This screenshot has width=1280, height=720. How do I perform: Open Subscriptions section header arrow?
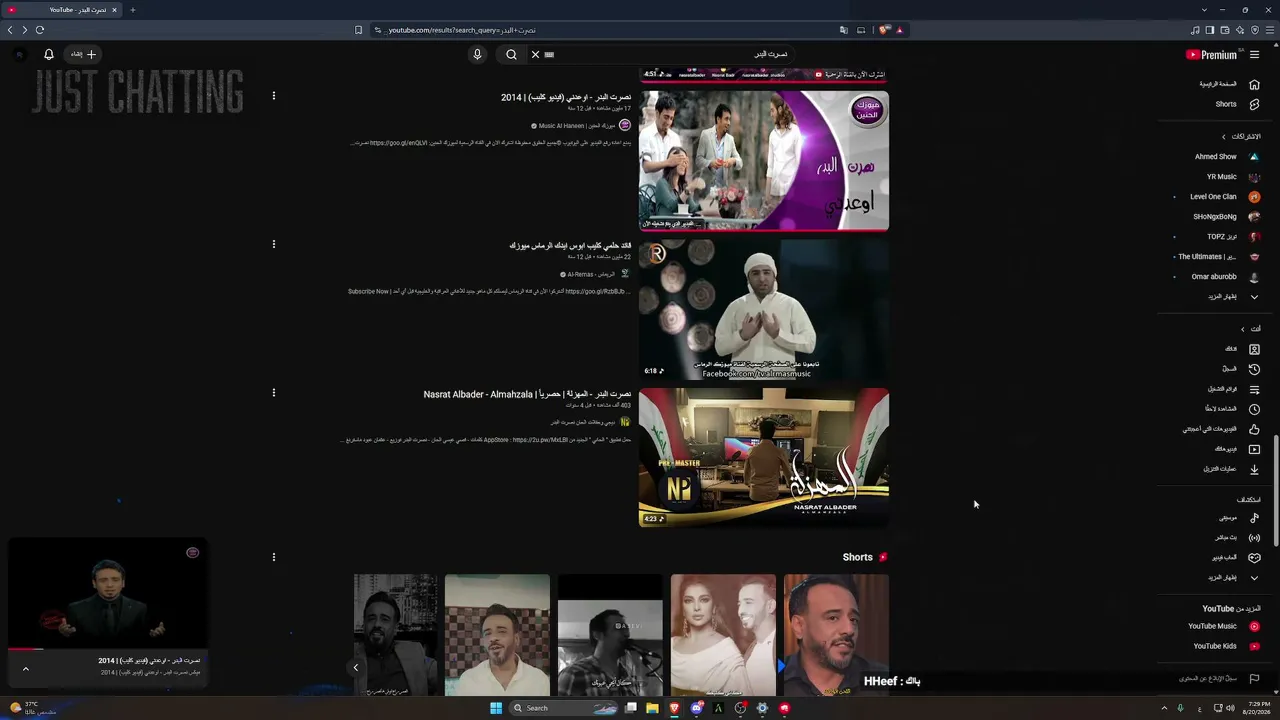(1223, 137)
